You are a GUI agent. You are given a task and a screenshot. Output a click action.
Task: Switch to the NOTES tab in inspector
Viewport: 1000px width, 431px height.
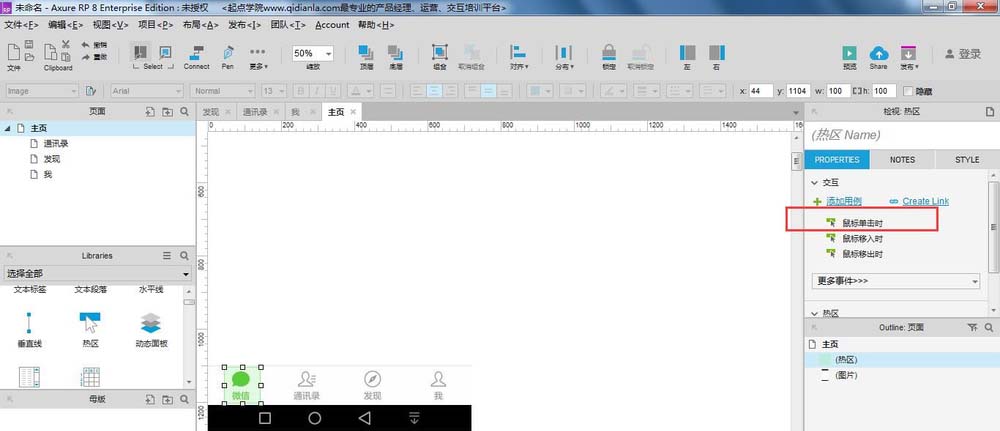902,159
